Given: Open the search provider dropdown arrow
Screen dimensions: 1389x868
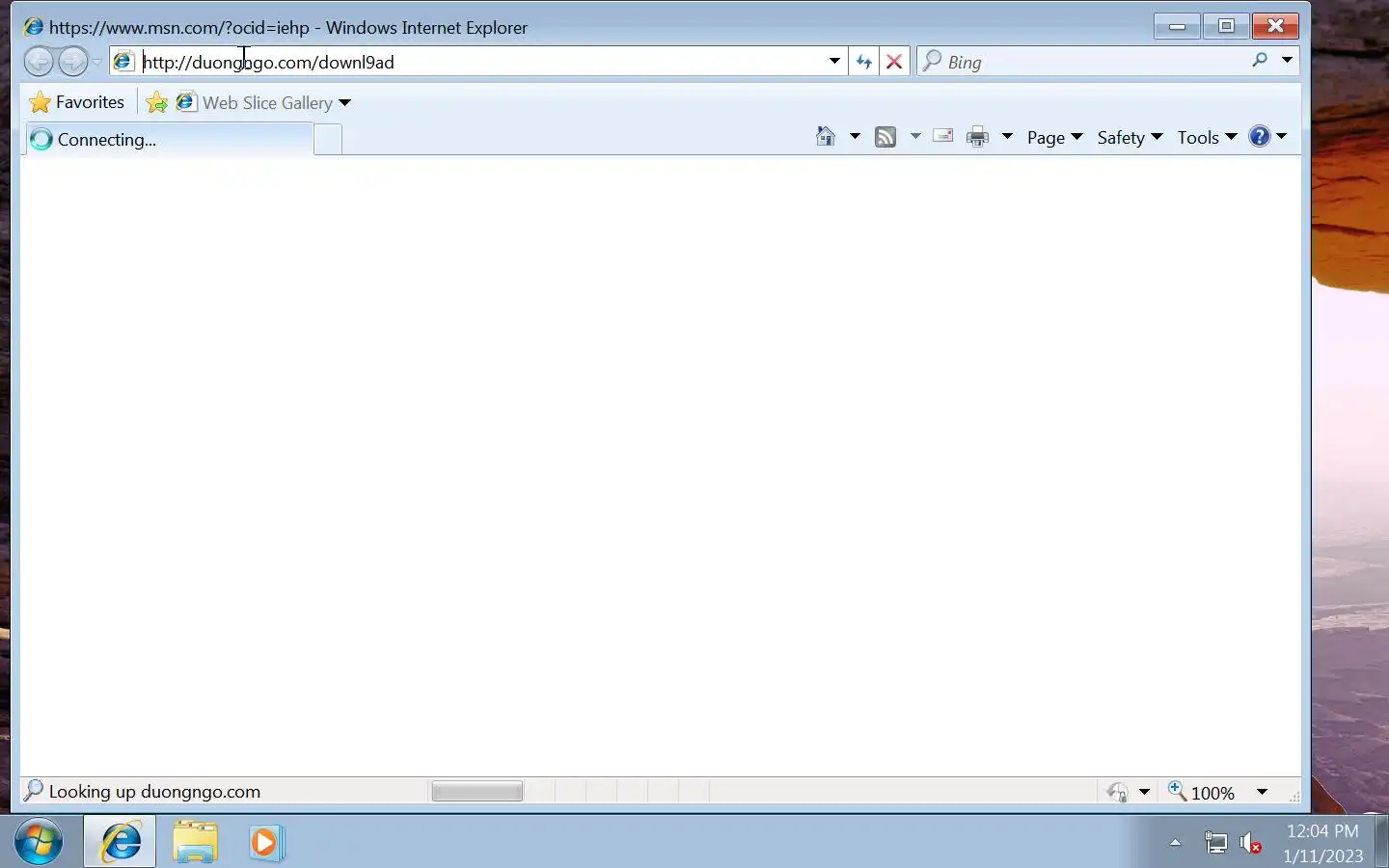Looking at the screenshot, I should coord(1287,61).
